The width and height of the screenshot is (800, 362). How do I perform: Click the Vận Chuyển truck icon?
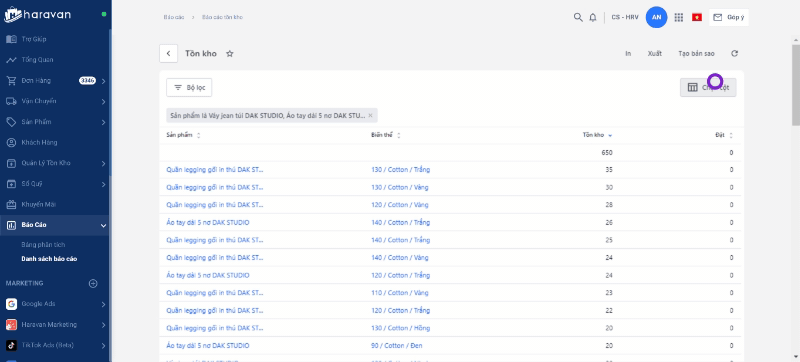11,101
